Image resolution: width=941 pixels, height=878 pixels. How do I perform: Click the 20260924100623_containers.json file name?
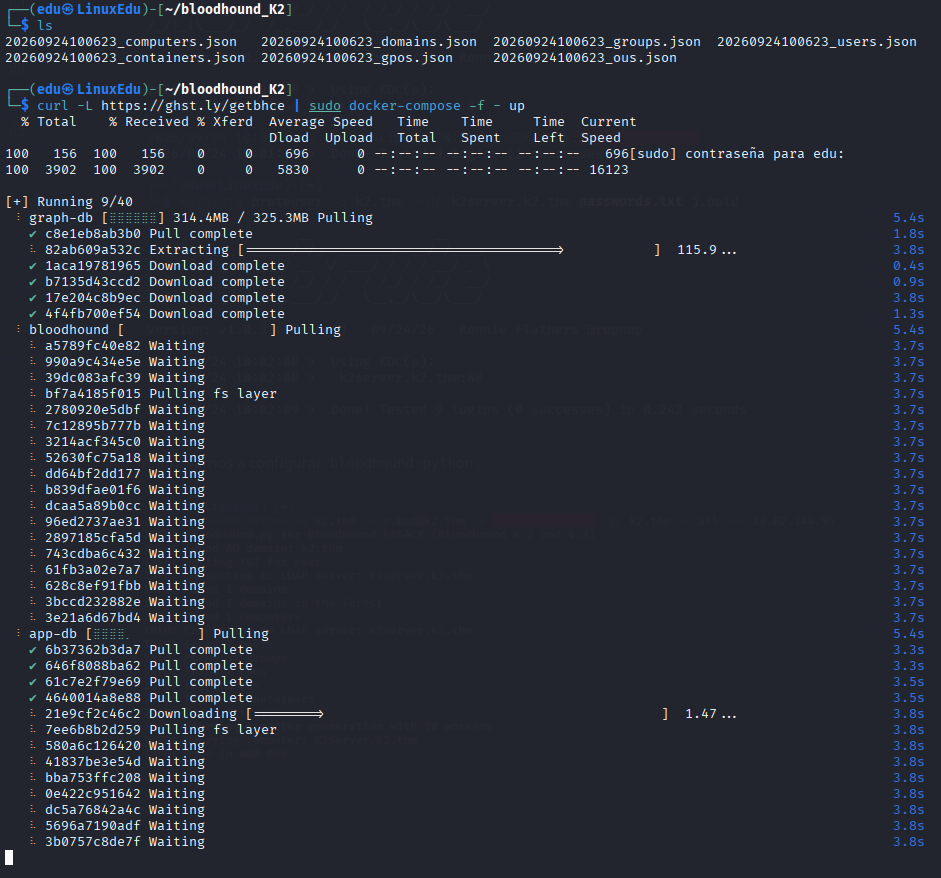point(125,58)
